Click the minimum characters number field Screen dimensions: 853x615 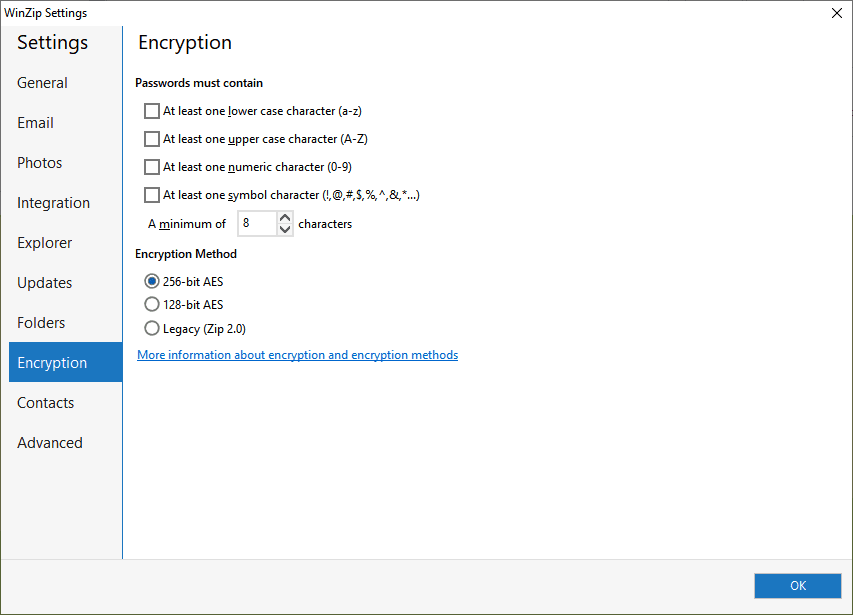pos(256,224)
